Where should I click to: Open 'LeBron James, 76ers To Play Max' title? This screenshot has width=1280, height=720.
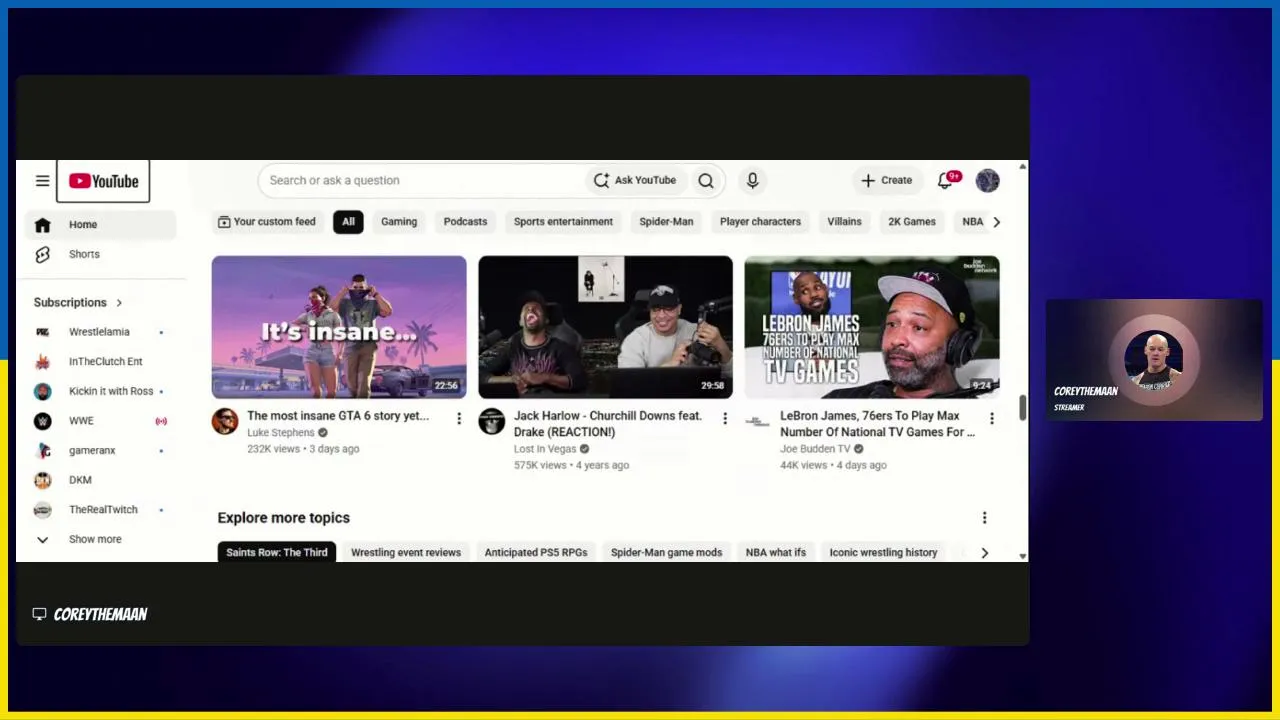pyautogui.click(x=877, y=424)
